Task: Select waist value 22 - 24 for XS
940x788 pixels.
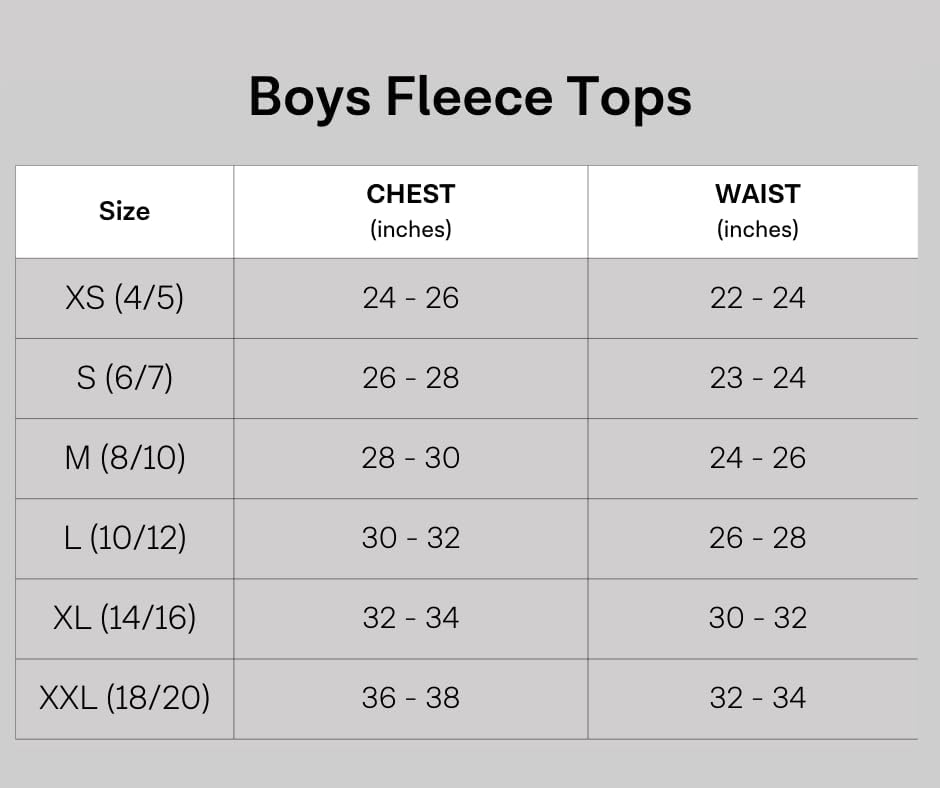Action: (758, 298)
